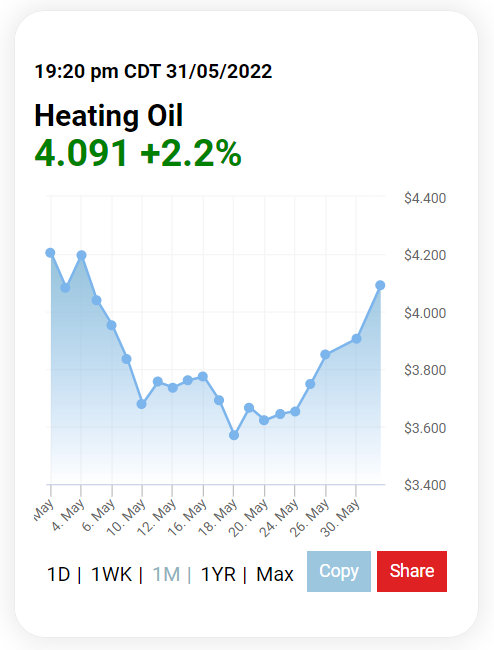This screenshot has height=650, width=494.
Task: Click the blue Copy button
Action: click(x=339, y=571)
